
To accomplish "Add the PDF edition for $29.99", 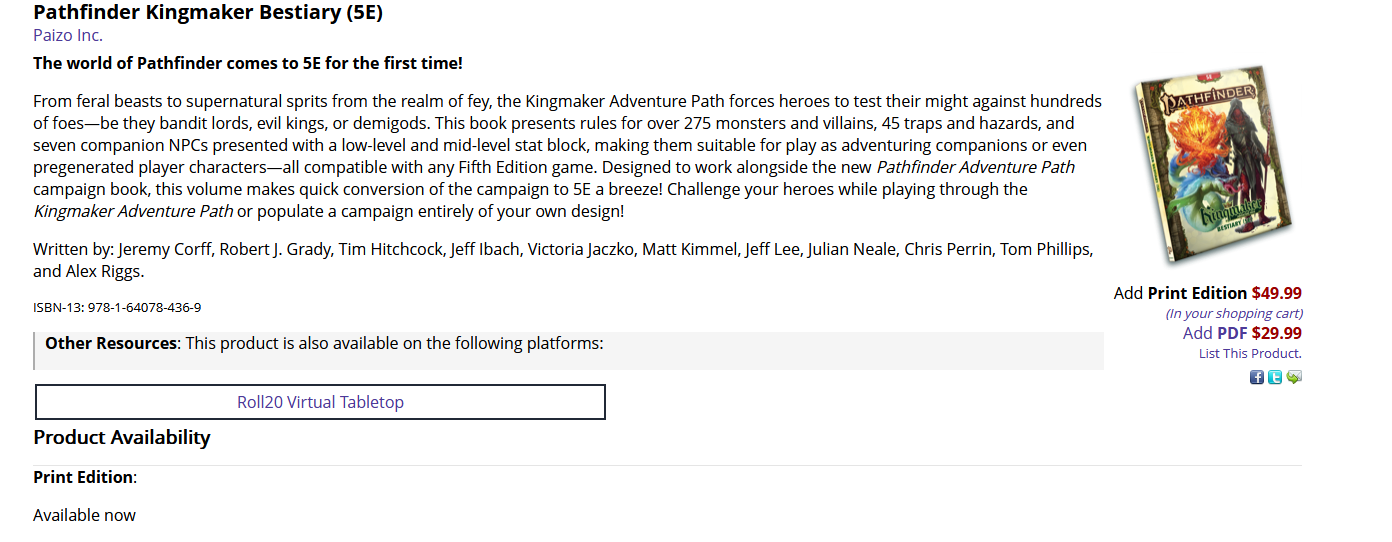I will tap(1242, 333).
